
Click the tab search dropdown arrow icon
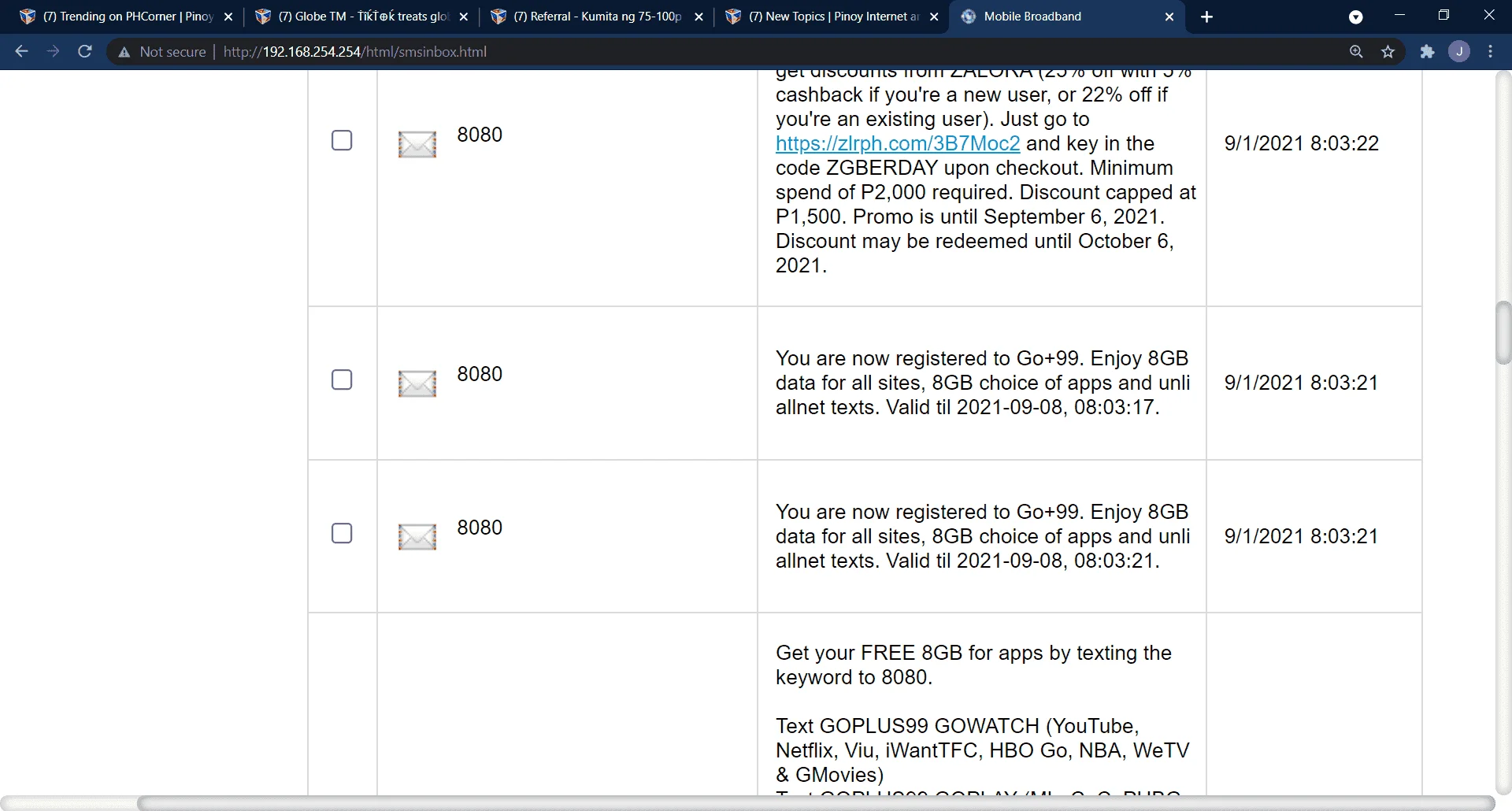tap(1355, 17)
